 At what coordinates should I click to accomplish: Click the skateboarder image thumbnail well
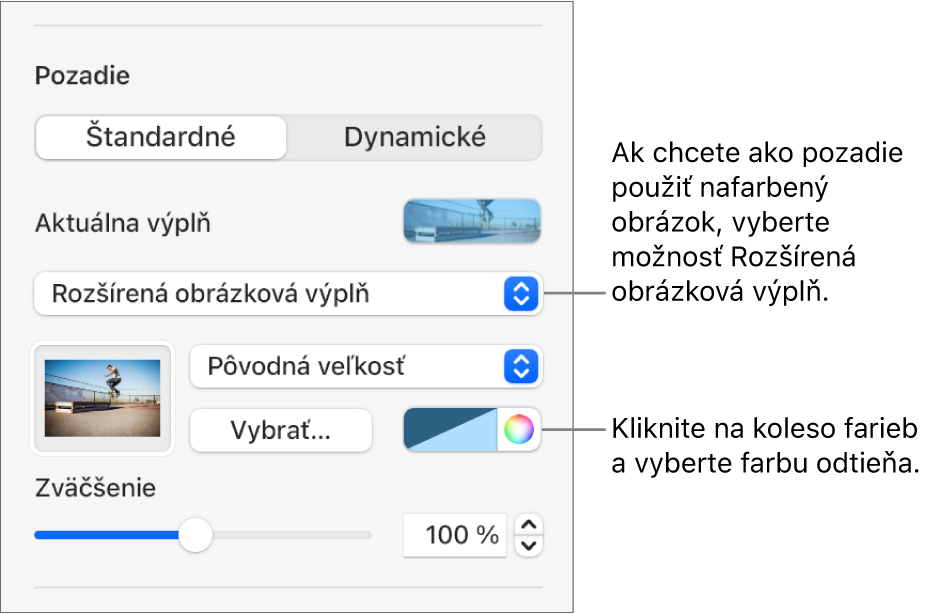103,398
